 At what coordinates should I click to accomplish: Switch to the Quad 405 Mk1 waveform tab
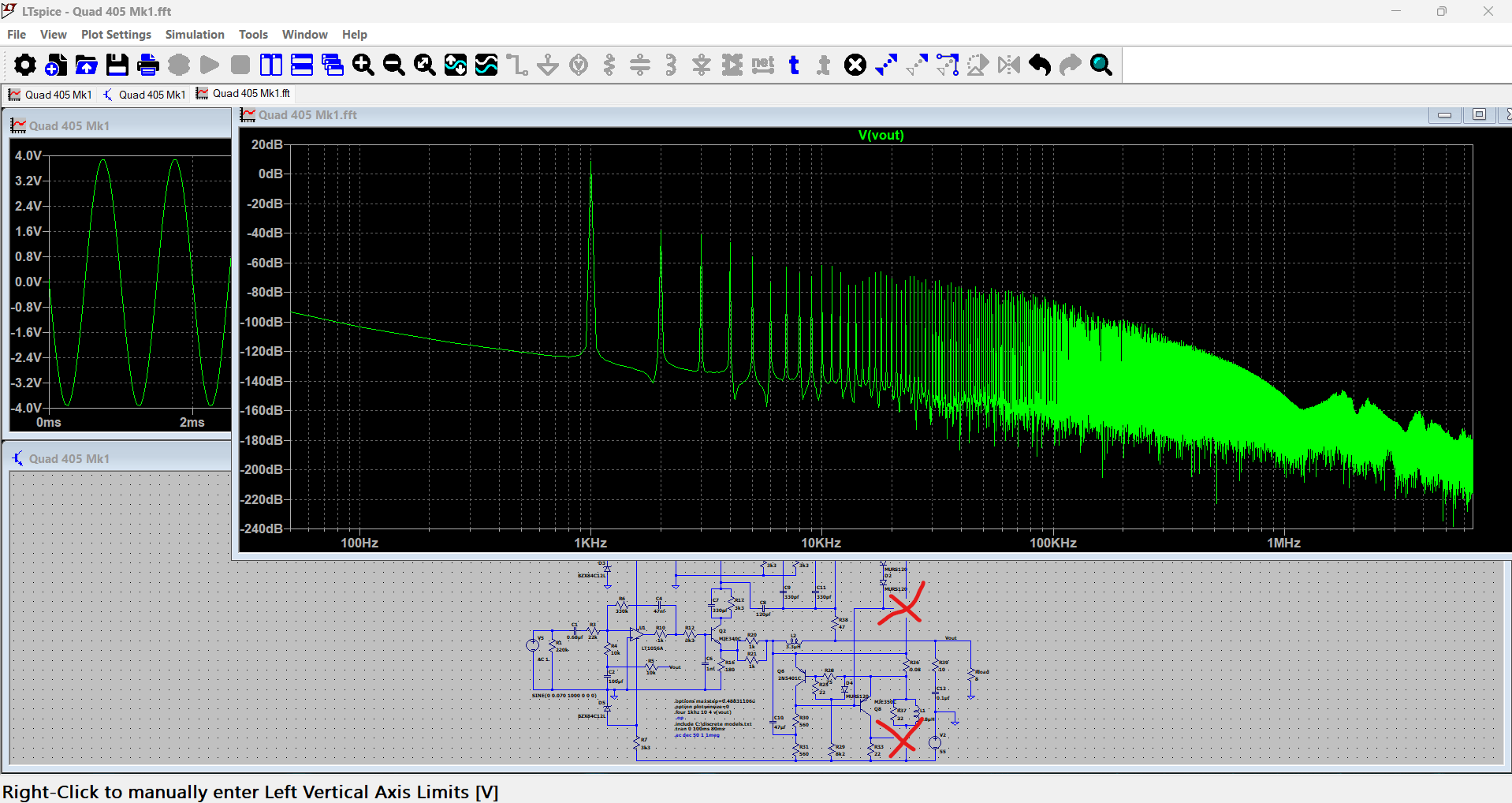coord(50,95)
